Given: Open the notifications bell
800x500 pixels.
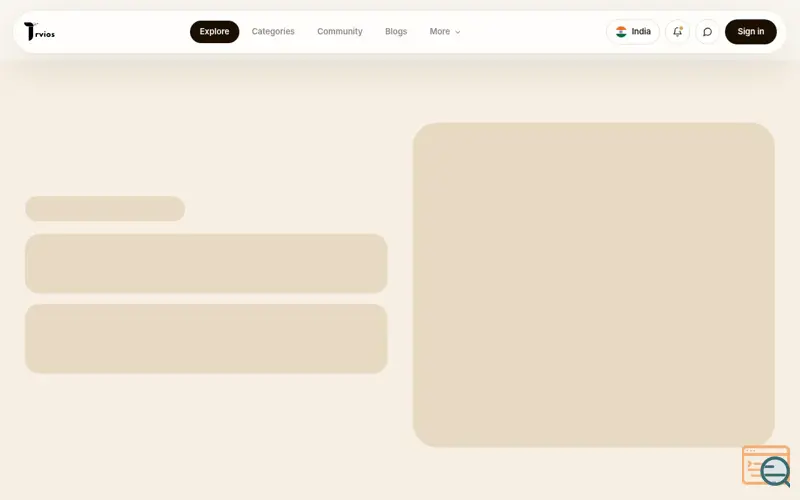Looking at the screenshot, I should point(678,32).
